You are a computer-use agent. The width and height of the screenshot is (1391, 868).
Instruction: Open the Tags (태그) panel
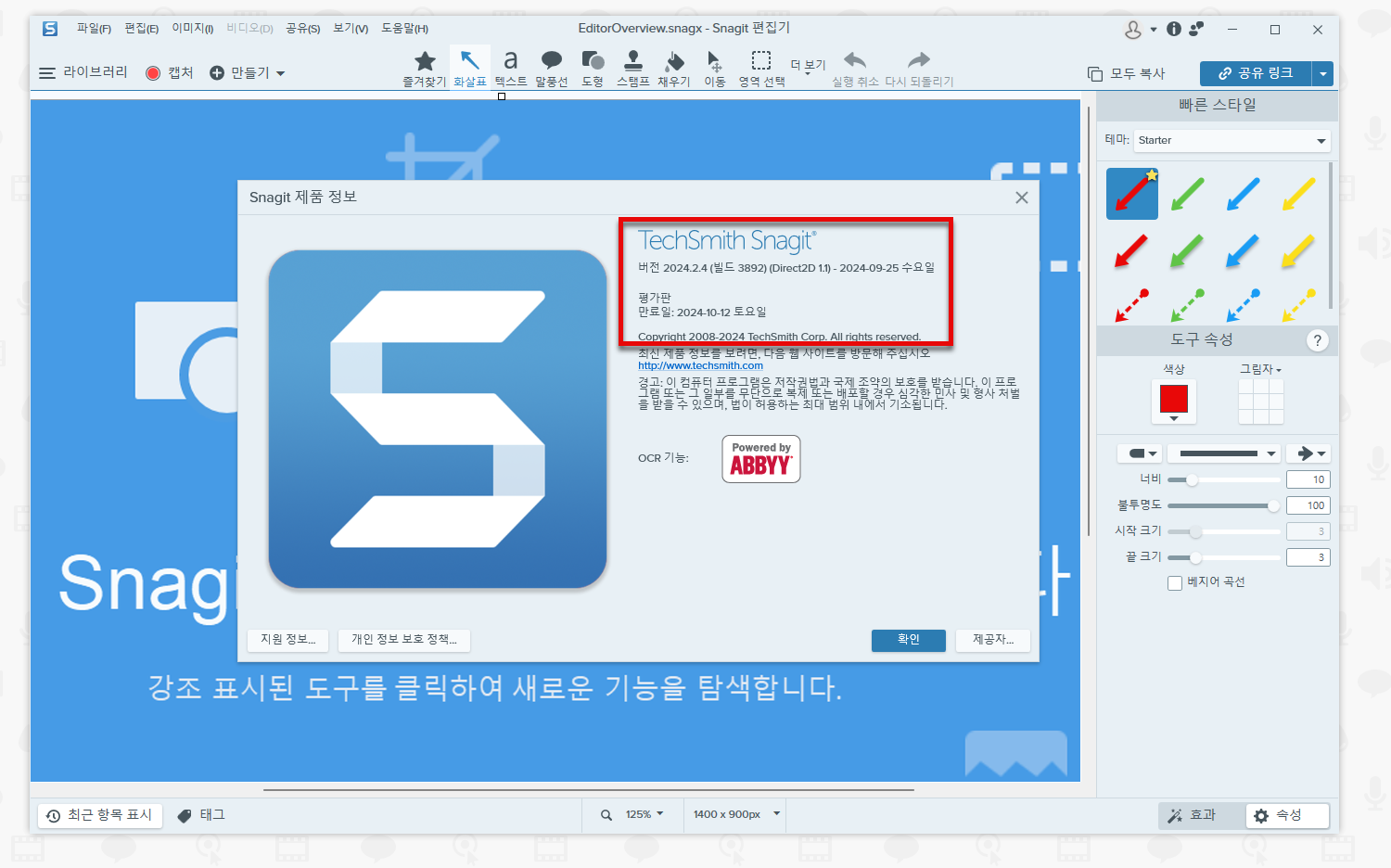click(201, 814)
